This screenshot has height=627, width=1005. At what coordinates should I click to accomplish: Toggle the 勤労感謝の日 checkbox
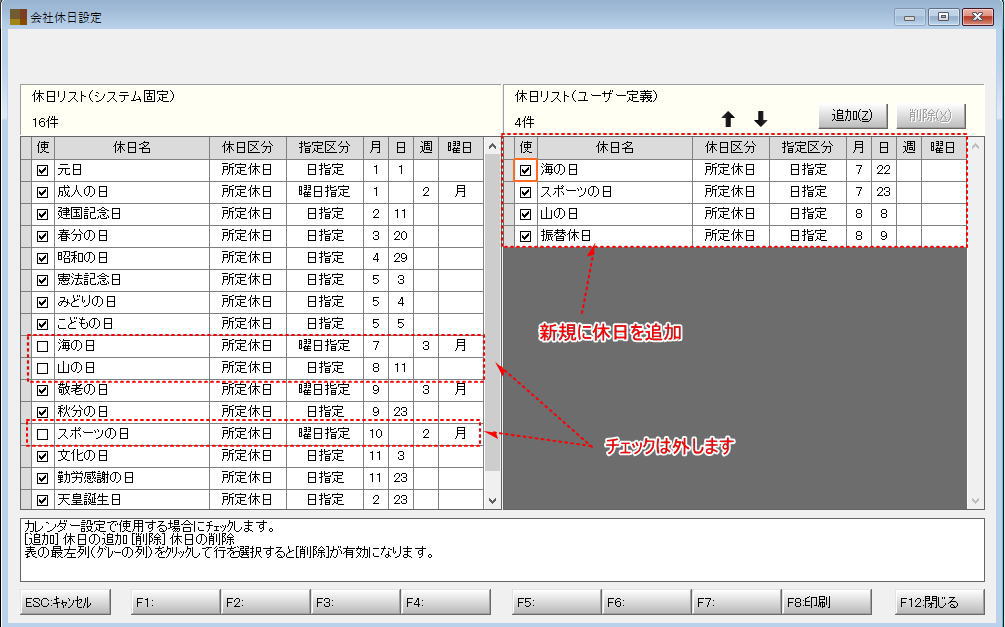coord(42,478)
